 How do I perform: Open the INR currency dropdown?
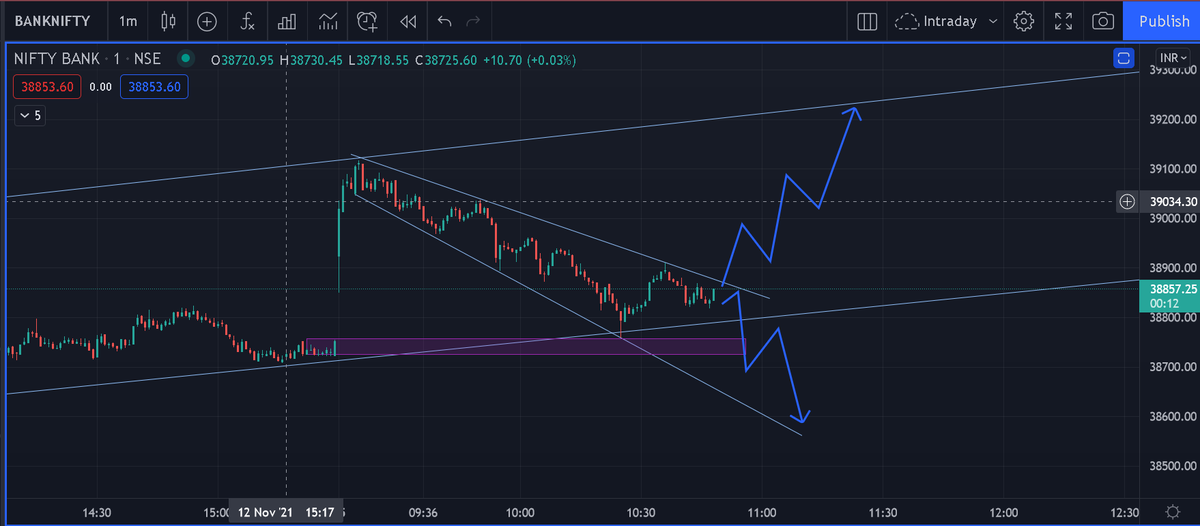1173,58
